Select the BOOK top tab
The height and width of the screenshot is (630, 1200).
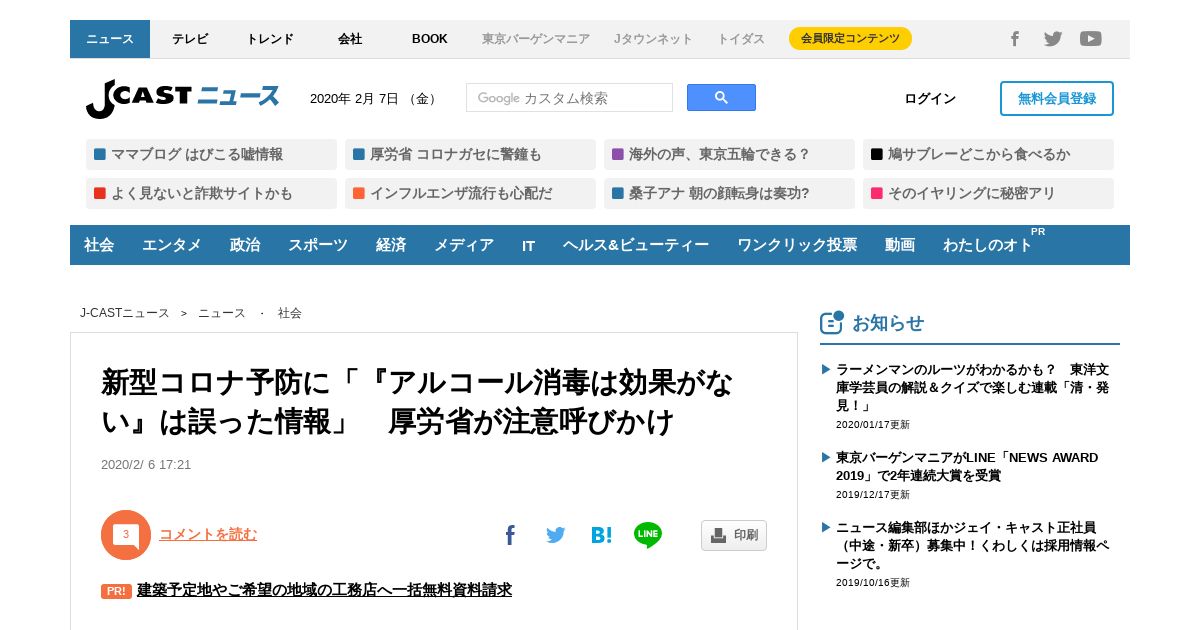[430, 39]
